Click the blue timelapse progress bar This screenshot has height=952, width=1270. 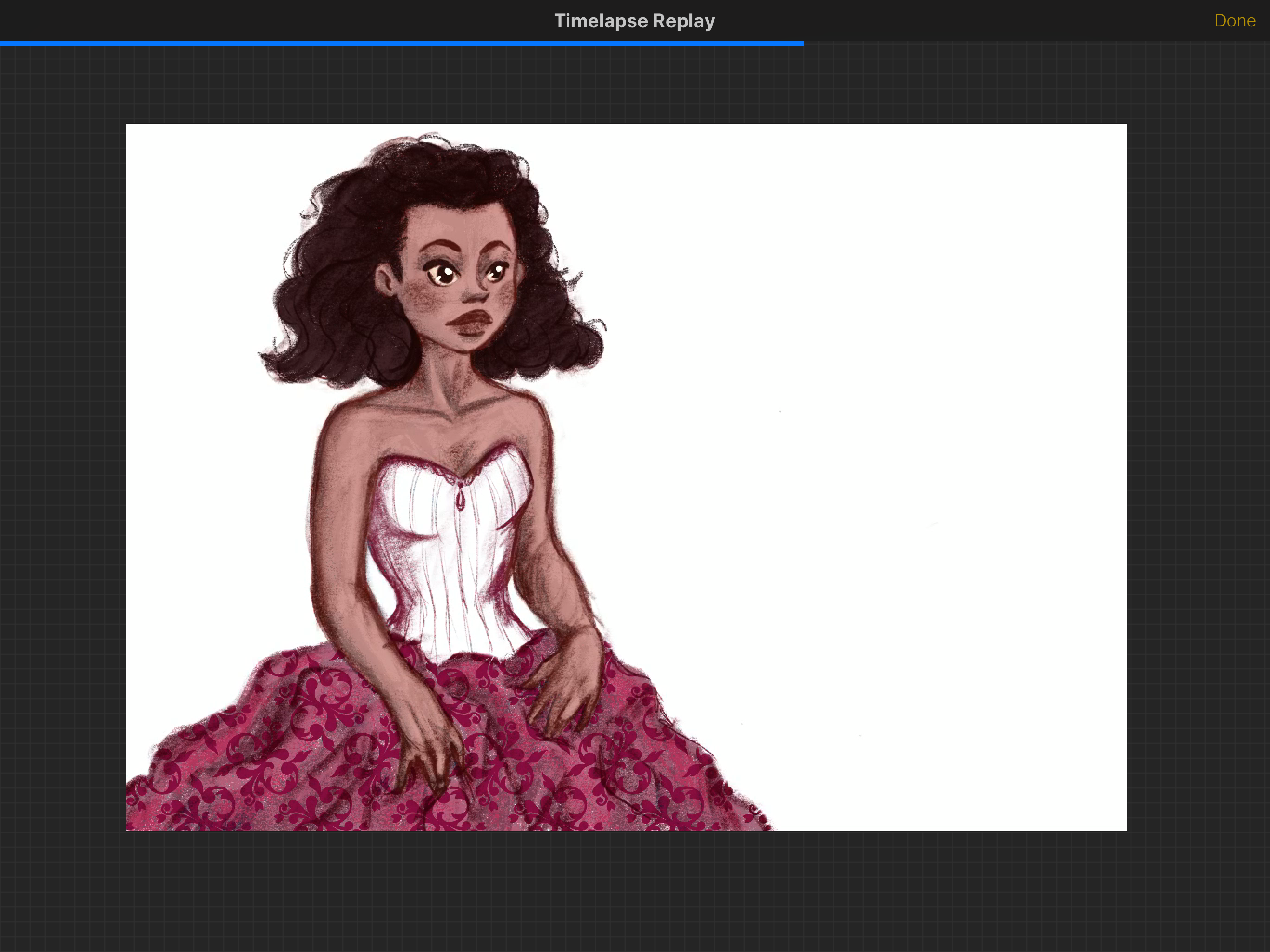[402, 43]
